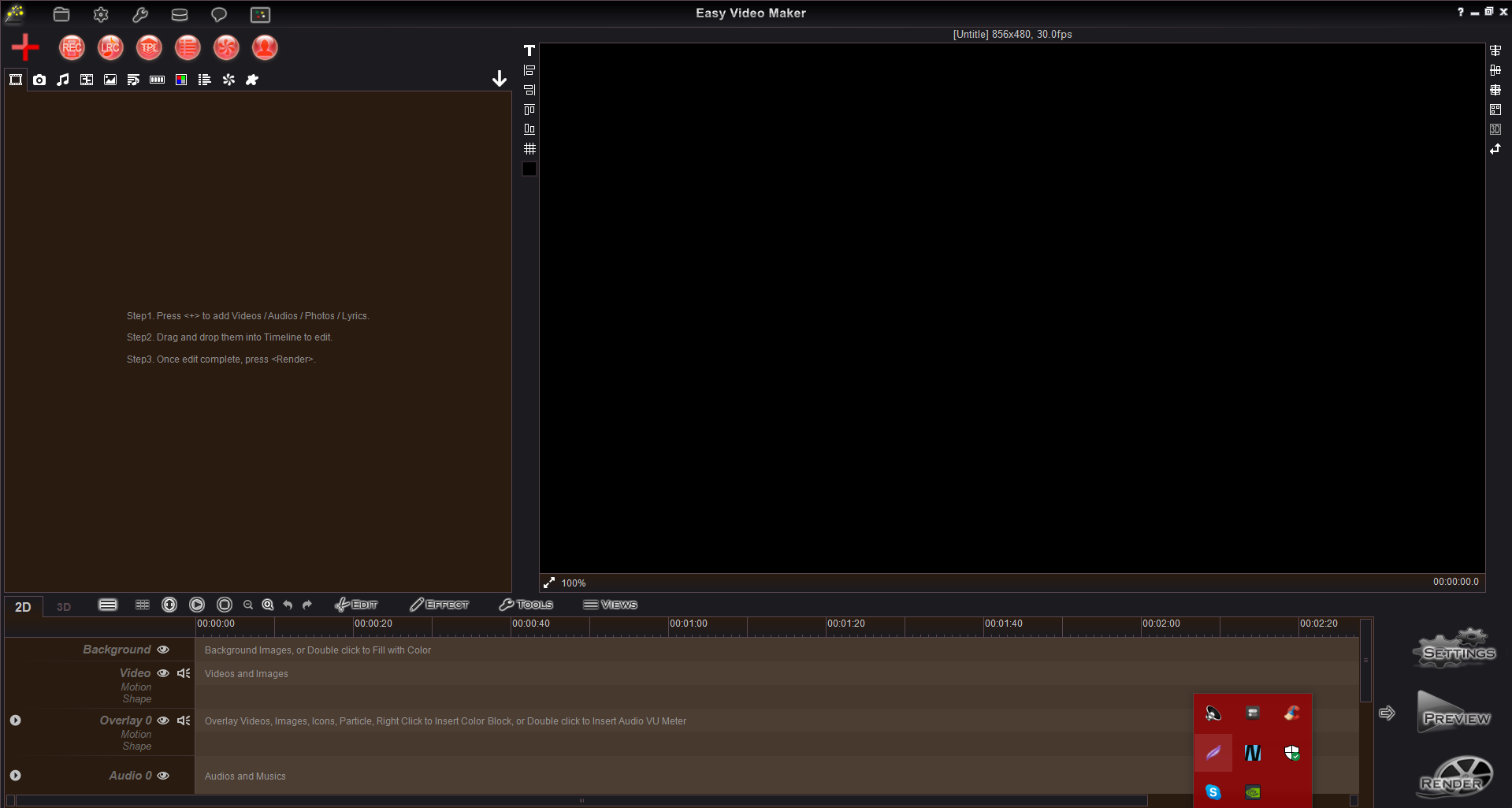Open the LRC lyric maker button
The height and width of the screenshot is (808, 1512).
click(x=110, y=47)
